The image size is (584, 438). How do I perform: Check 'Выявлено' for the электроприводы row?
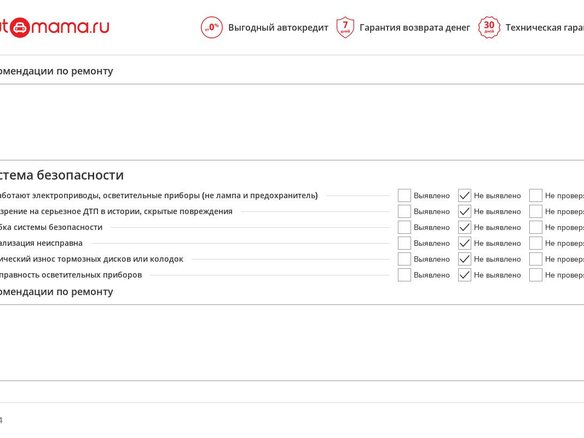click(404, 195)
